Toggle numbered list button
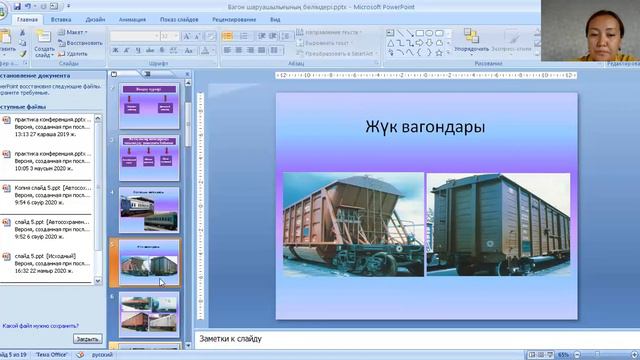The height and width of the screenshot is (360, 640). (244, 36)
